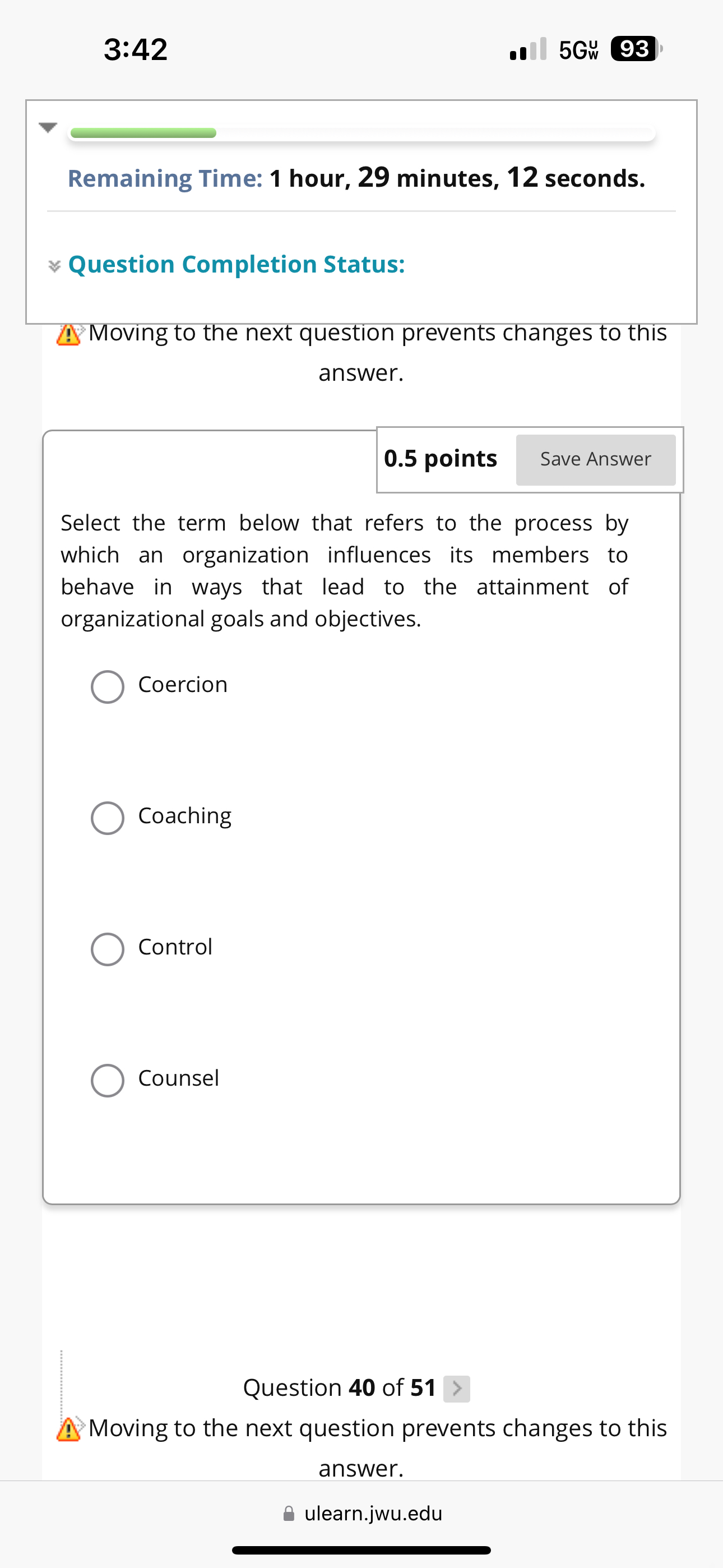
Task: Tap the cellular signal bars icon
Action: 527,49
